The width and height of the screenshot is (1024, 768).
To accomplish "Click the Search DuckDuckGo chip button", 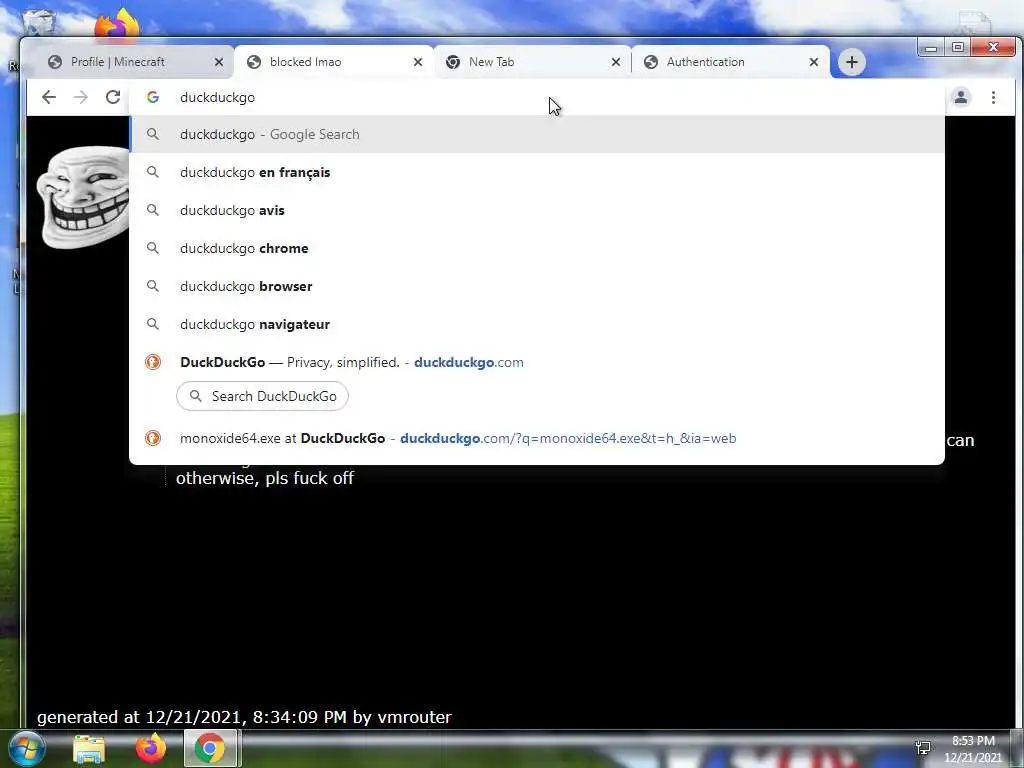I will coord(262,396).
